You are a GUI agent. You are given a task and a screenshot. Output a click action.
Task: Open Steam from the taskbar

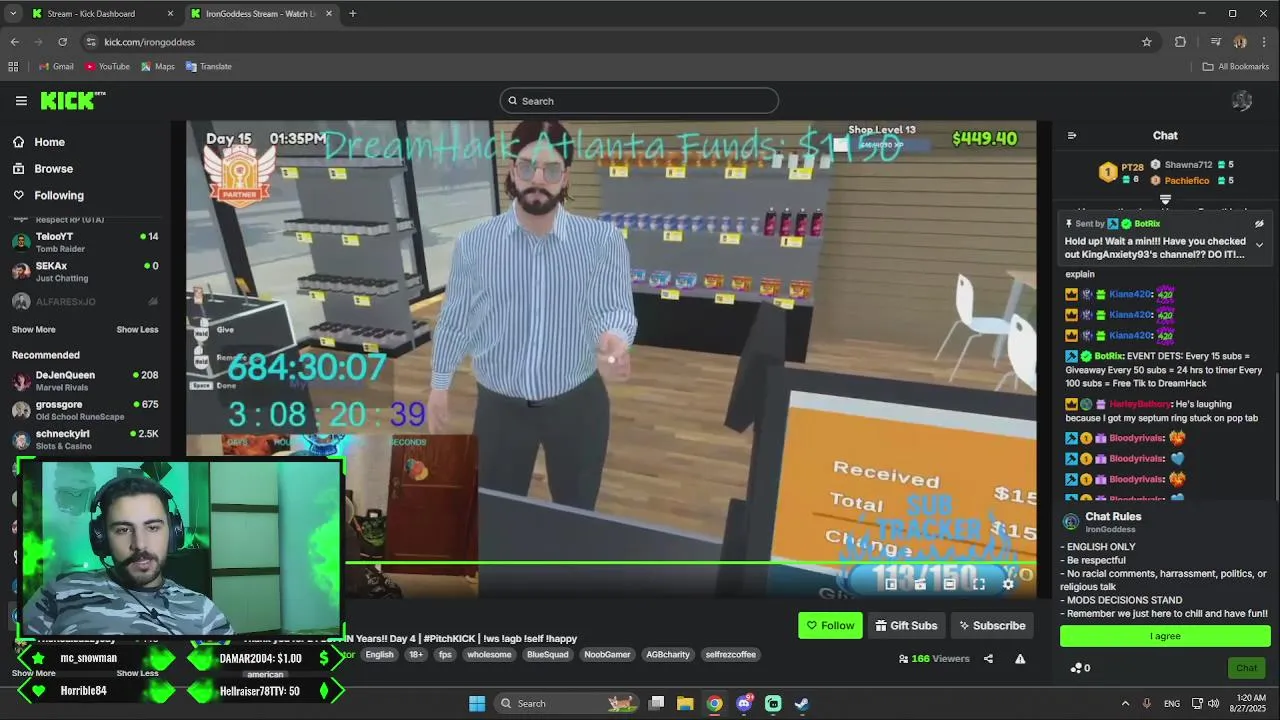[802, 704]
